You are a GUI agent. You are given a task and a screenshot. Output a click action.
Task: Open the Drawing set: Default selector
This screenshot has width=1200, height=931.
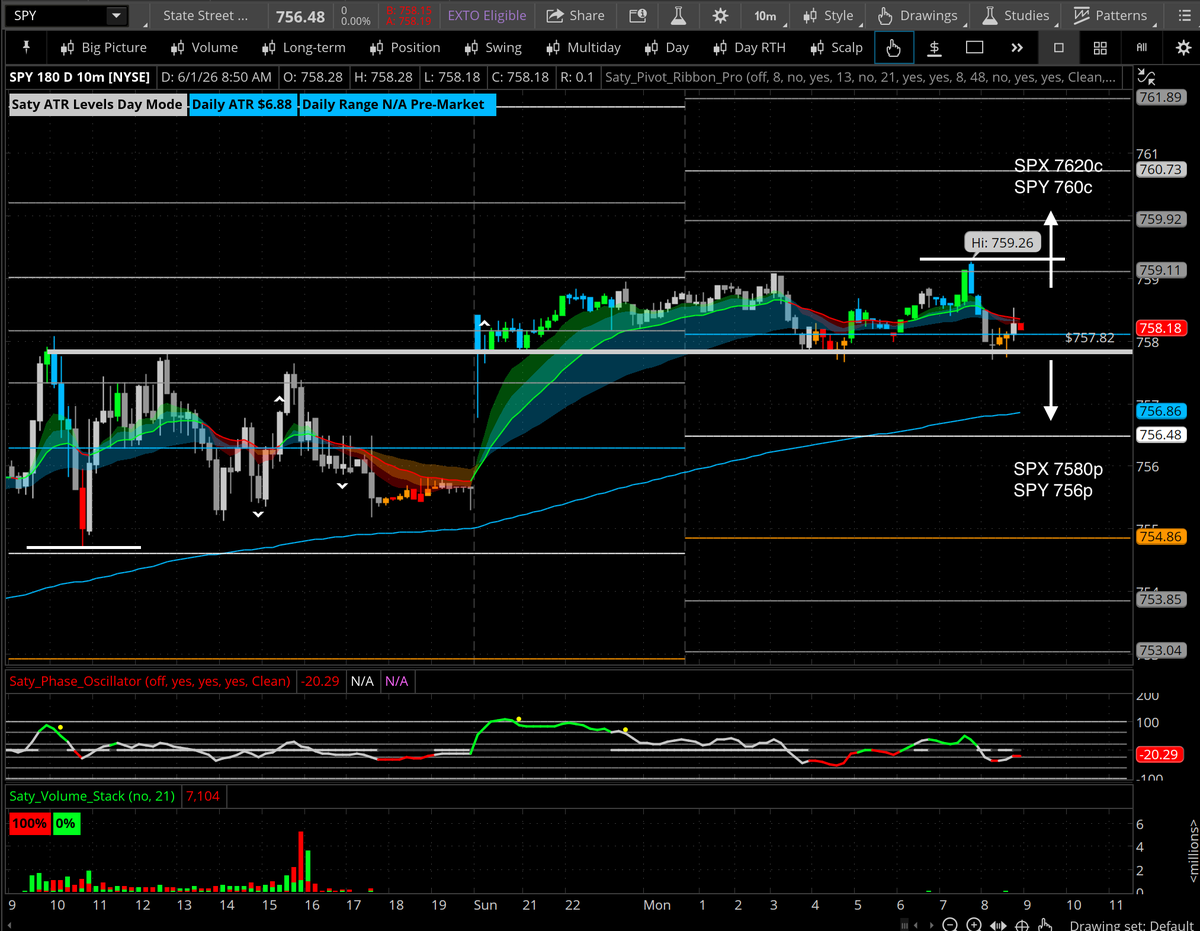coord(1131,925)
